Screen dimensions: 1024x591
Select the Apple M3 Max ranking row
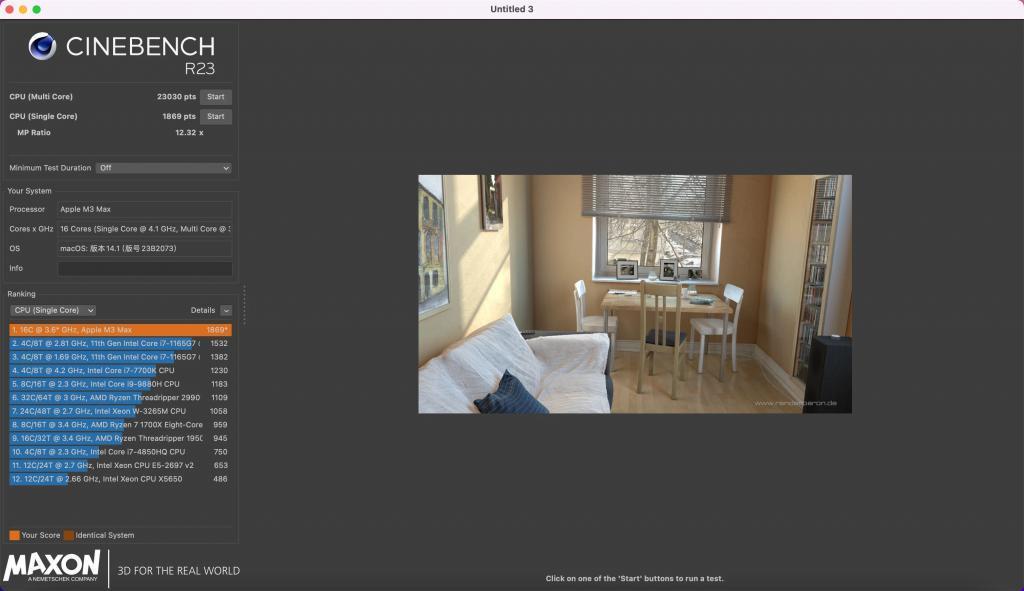[x=120, y=330]
